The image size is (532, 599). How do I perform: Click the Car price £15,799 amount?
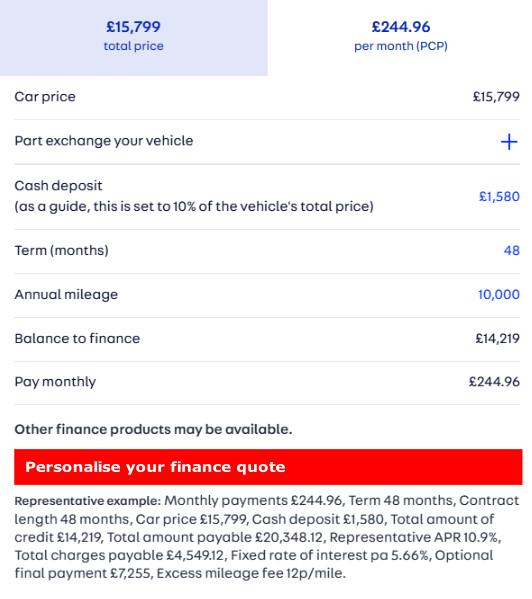coord(496,97)
